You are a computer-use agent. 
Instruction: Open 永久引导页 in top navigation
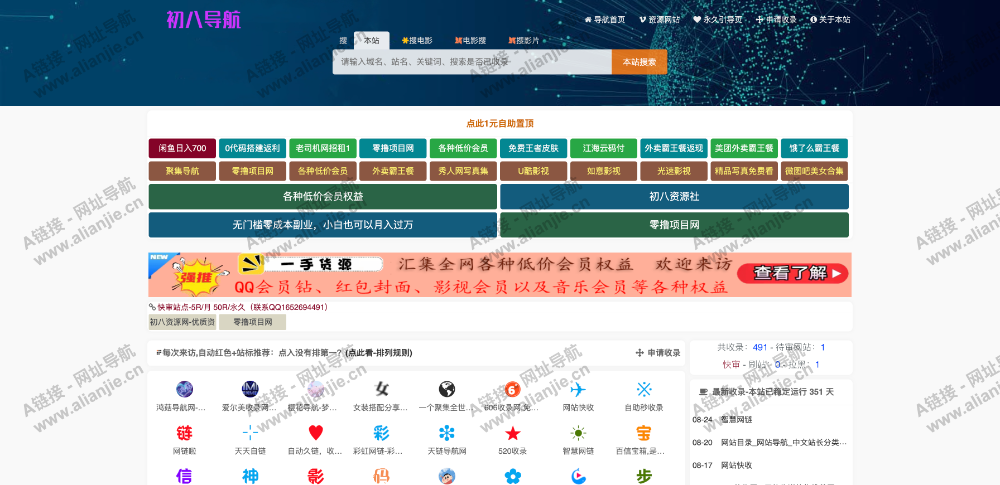[x=718, y=20]
